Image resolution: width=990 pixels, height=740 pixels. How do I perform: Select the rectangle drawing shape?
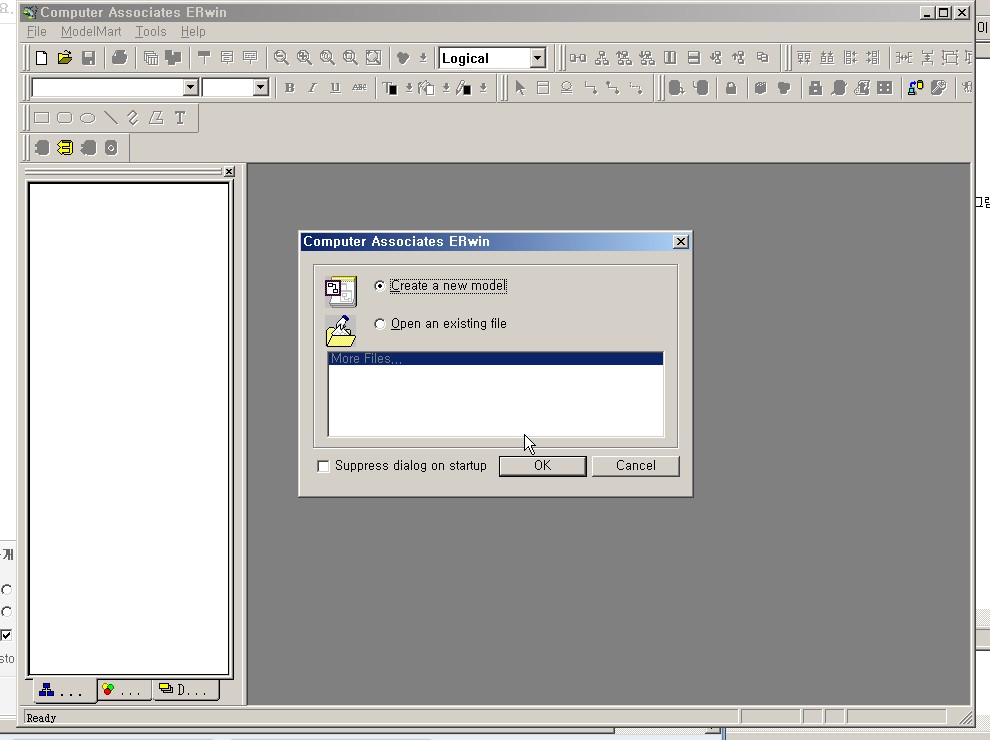pyautogui.click(x=42, y=118)
